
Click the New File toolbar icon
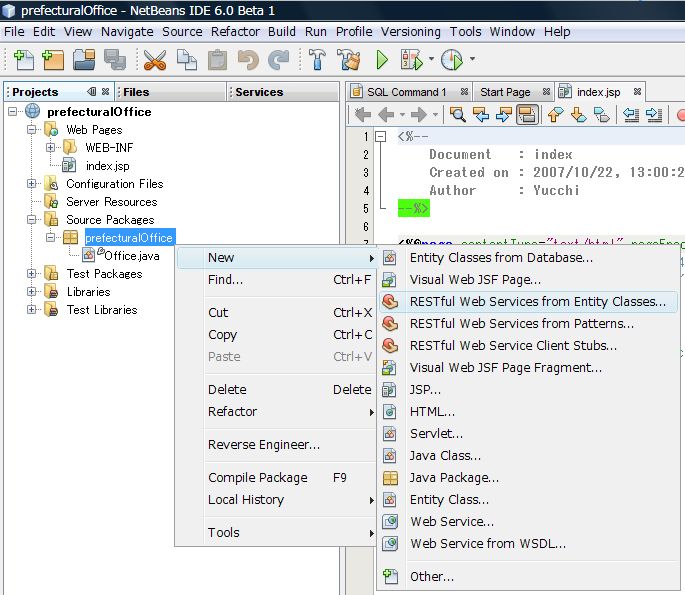tap(22, 60)
